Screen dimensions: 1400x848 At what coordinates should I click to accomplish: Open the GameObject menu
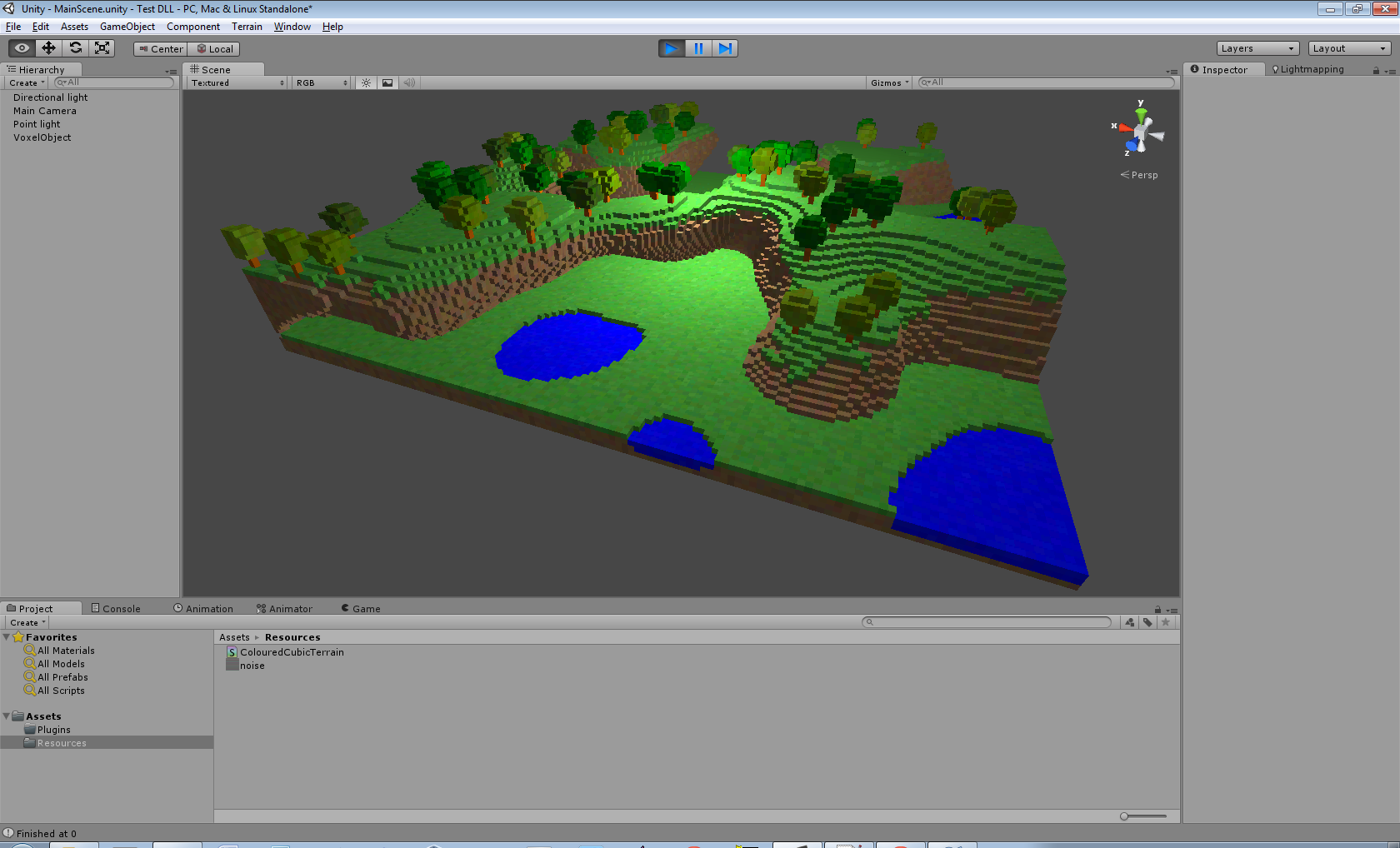(x=127, y=27)
